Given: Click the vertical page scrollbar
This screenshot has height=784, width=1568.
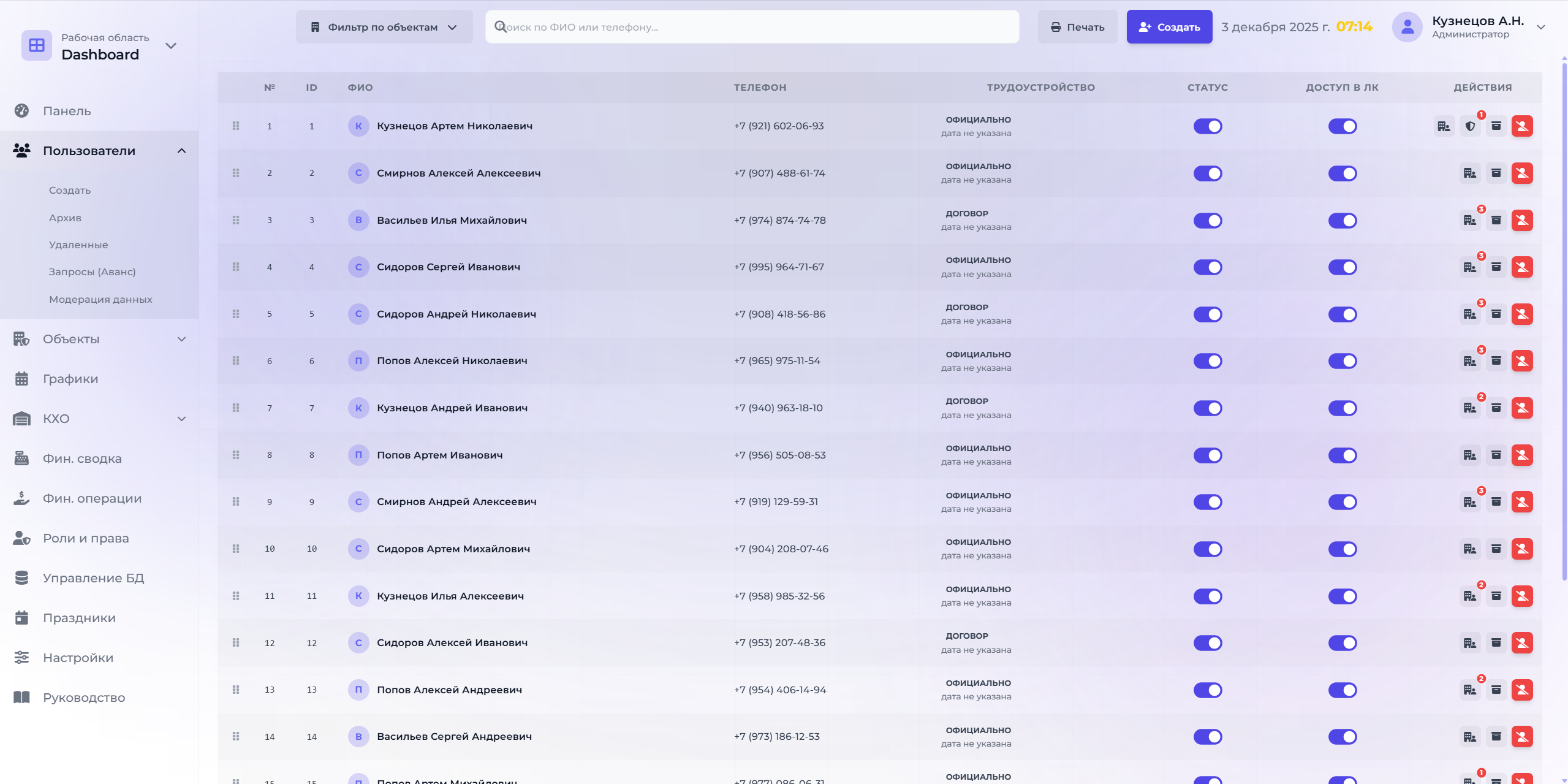Looking at the screenshot, I should 1564,319.
